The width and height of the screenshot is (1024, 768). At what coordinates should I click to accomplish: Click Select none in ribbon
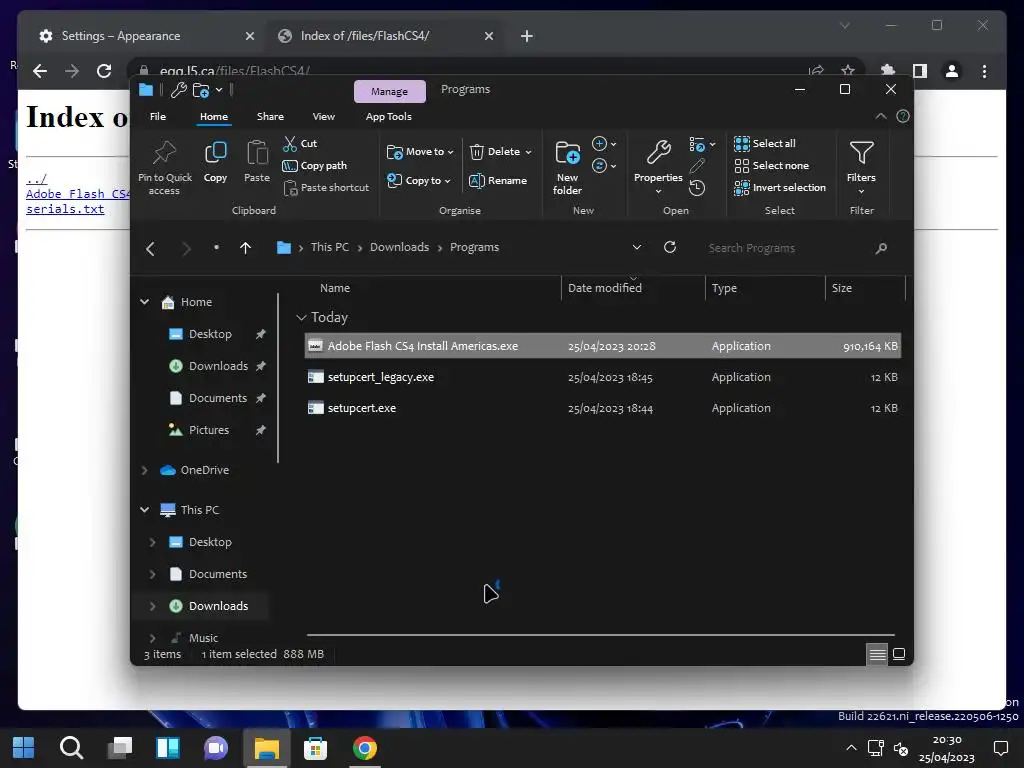[771, 166]
